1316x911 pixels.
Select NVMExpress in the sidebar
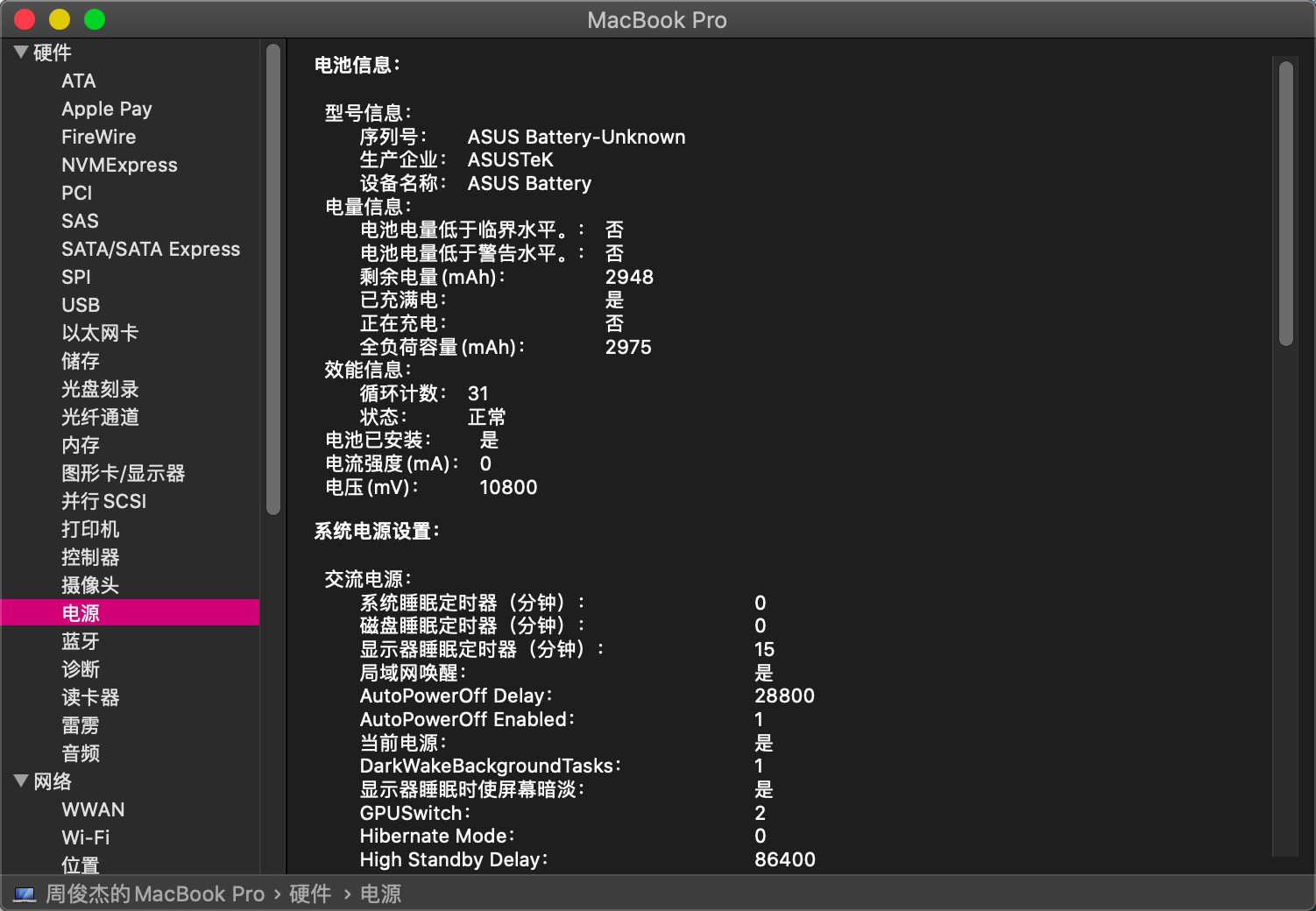pos(119,165)
